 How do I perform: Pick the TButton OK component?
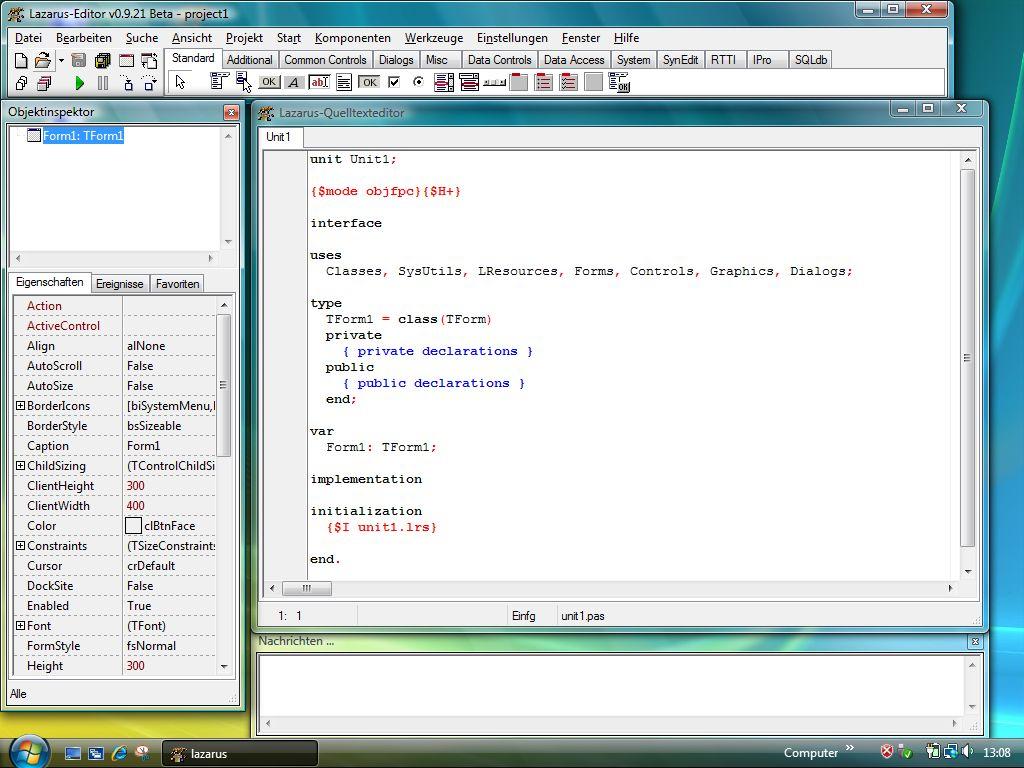click(268, 82)
